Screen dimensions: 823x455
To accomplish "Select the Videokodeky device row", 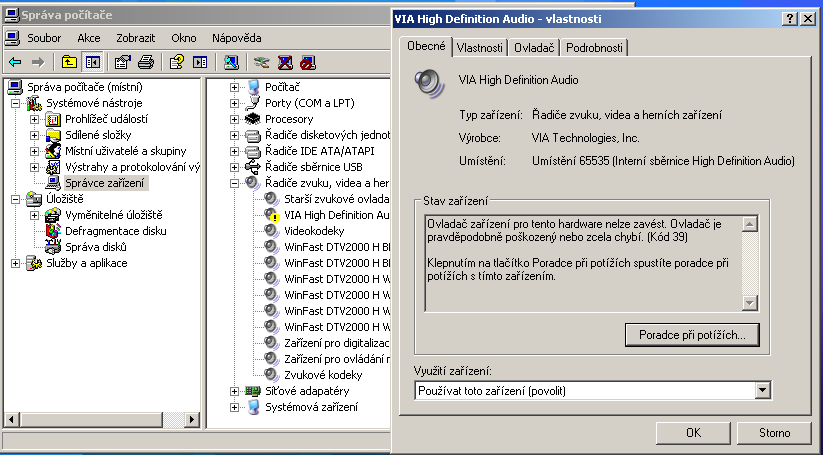I will [314, 231].
